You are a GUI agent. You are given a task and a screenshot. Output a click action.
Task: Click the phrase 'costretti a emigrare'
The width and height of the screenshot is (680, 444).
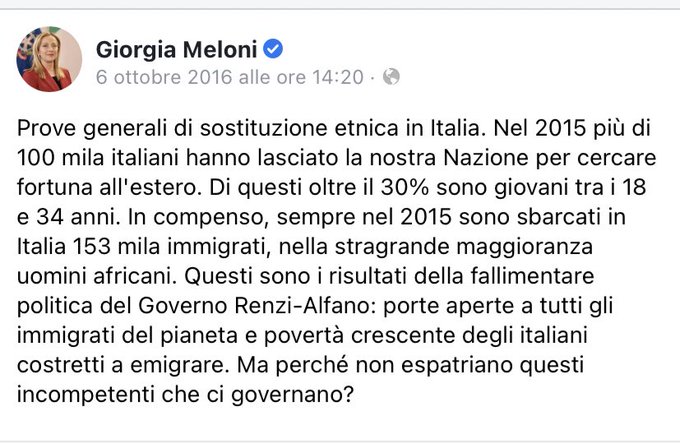pos(122,365)
